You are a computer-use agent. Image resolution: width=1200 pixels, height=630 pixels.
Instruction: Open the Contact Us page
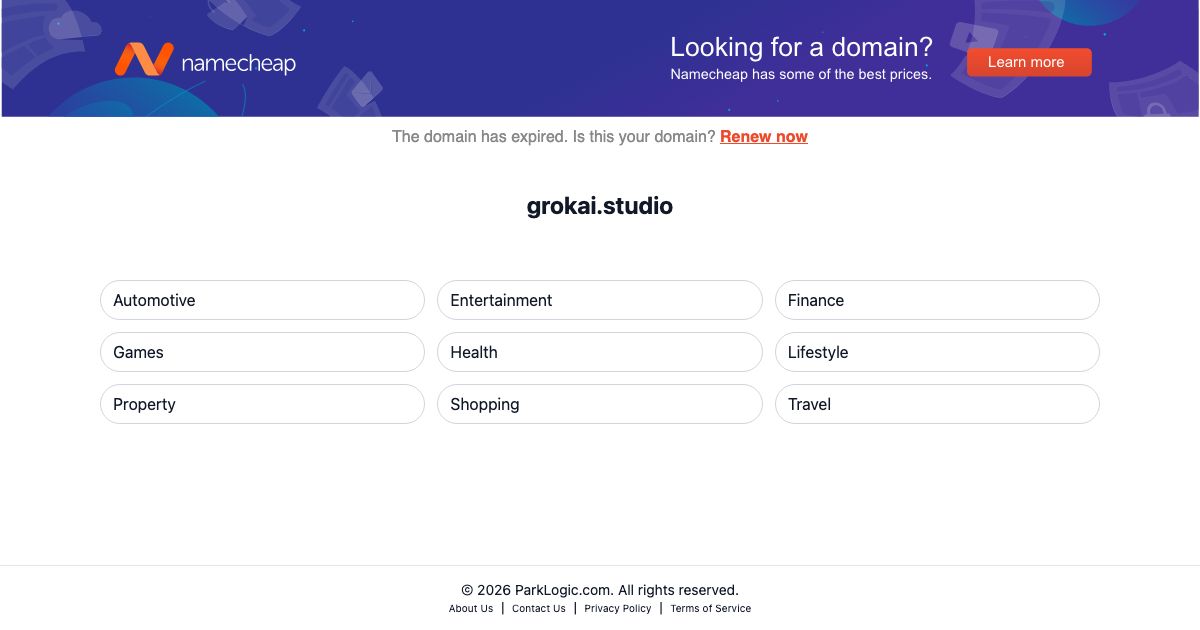tap(539, 608)
